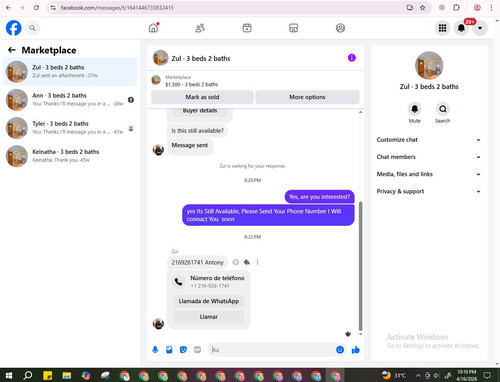
Task: Send a thumbs up like
Action: (356, 350)
